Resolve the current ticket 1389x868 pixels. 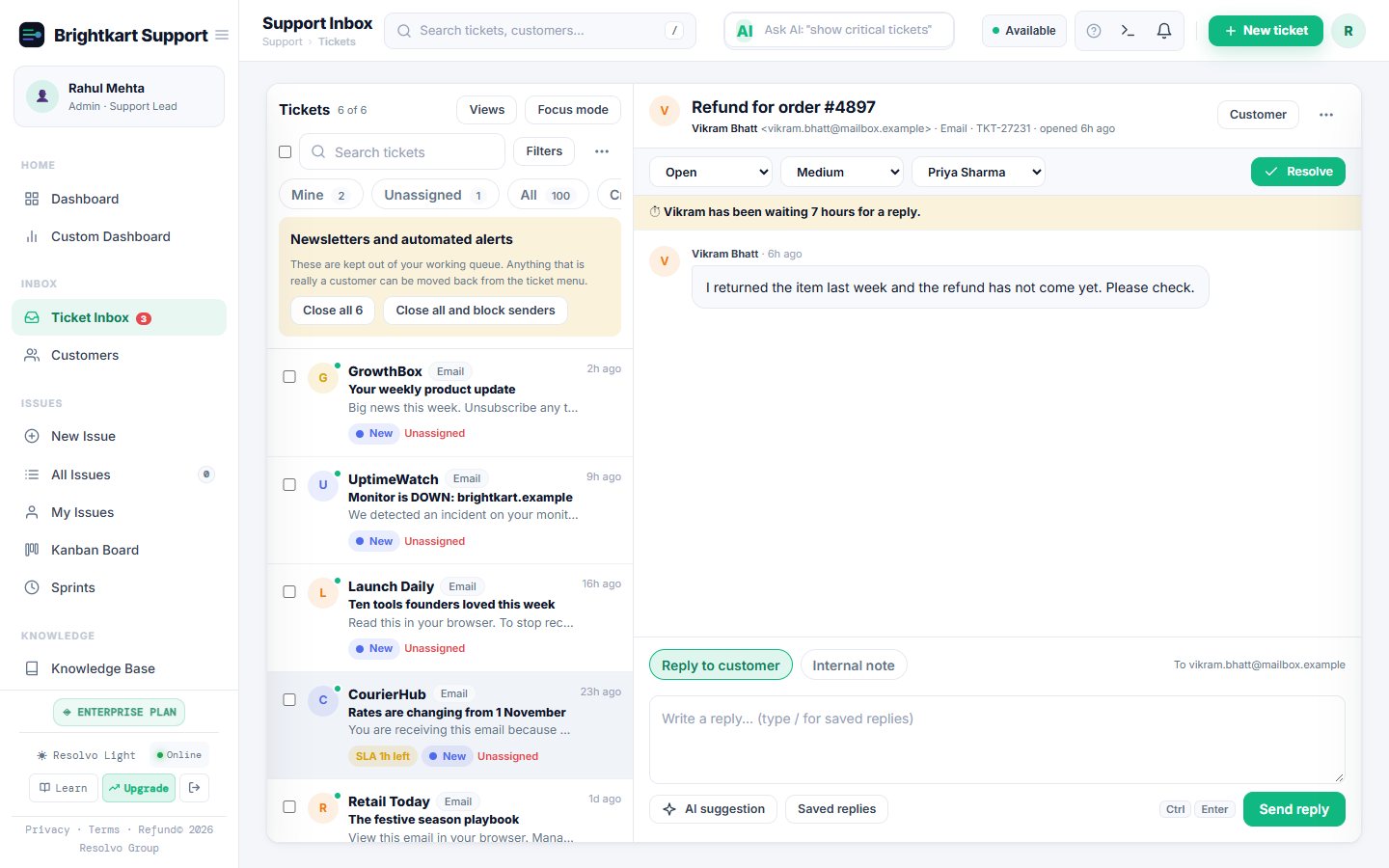coord(1298,172)
